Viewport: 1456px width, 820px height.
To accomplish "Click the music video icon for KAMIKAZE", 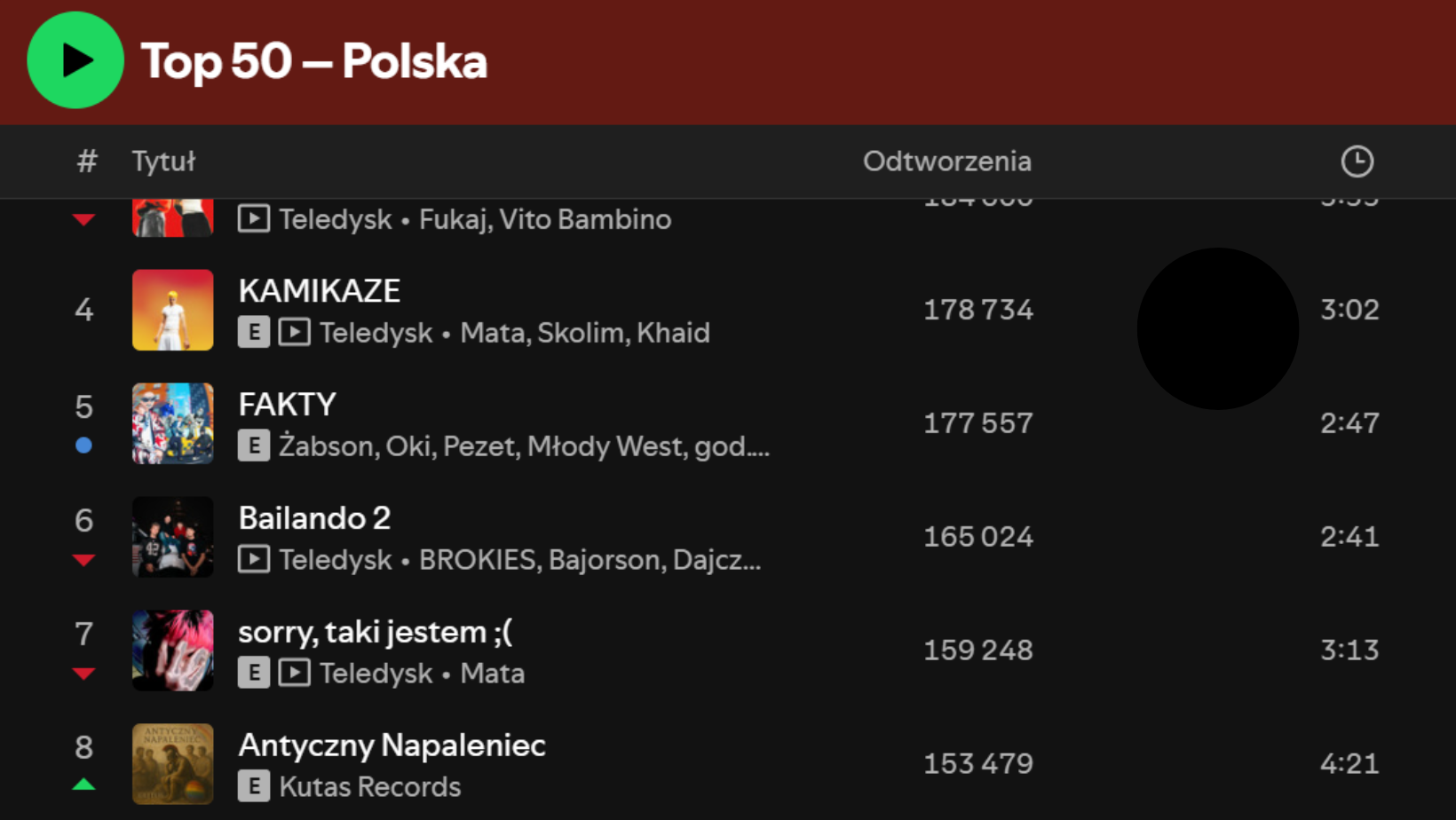I will (295, 333).
